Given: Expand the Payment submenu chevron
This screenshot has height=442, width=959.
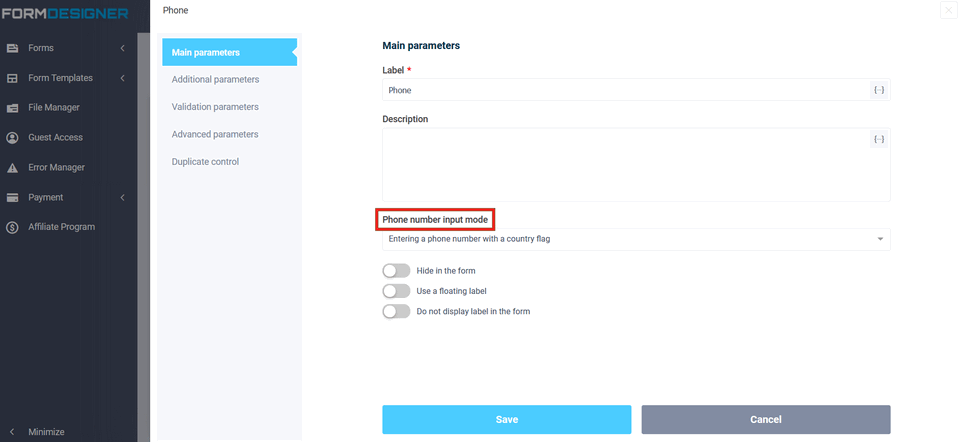Looking at the screenshot, I should [122, 197].
